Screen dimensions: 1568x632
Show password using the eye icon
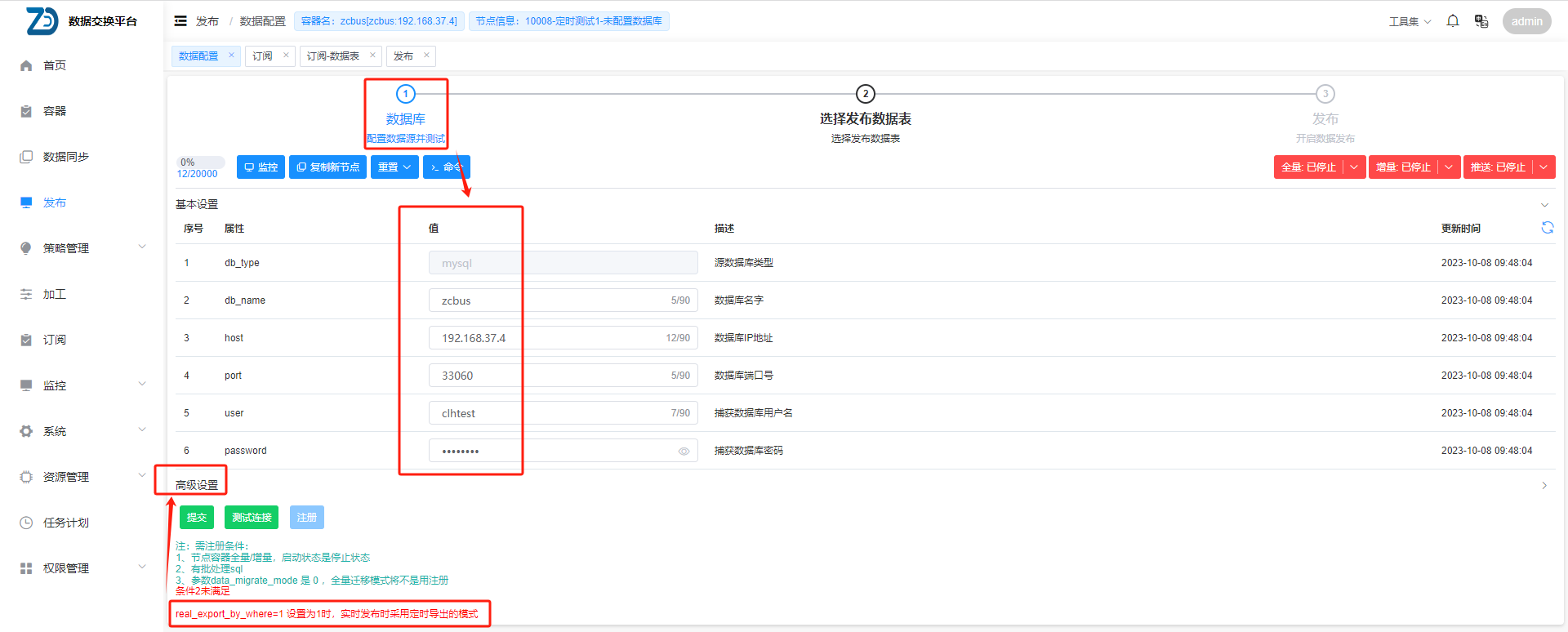click(x=684, y=451)
